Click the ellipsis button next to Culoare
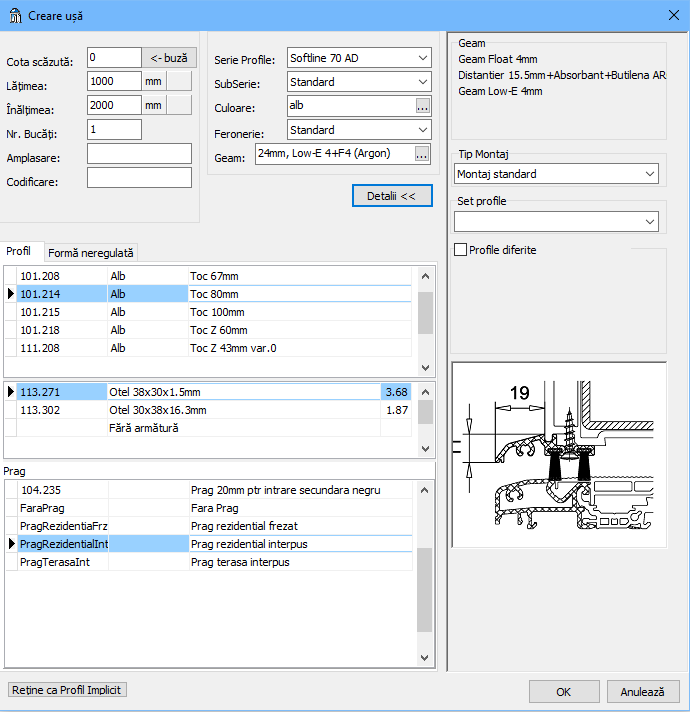Viewport: 690px width, 712px height. 422,106
